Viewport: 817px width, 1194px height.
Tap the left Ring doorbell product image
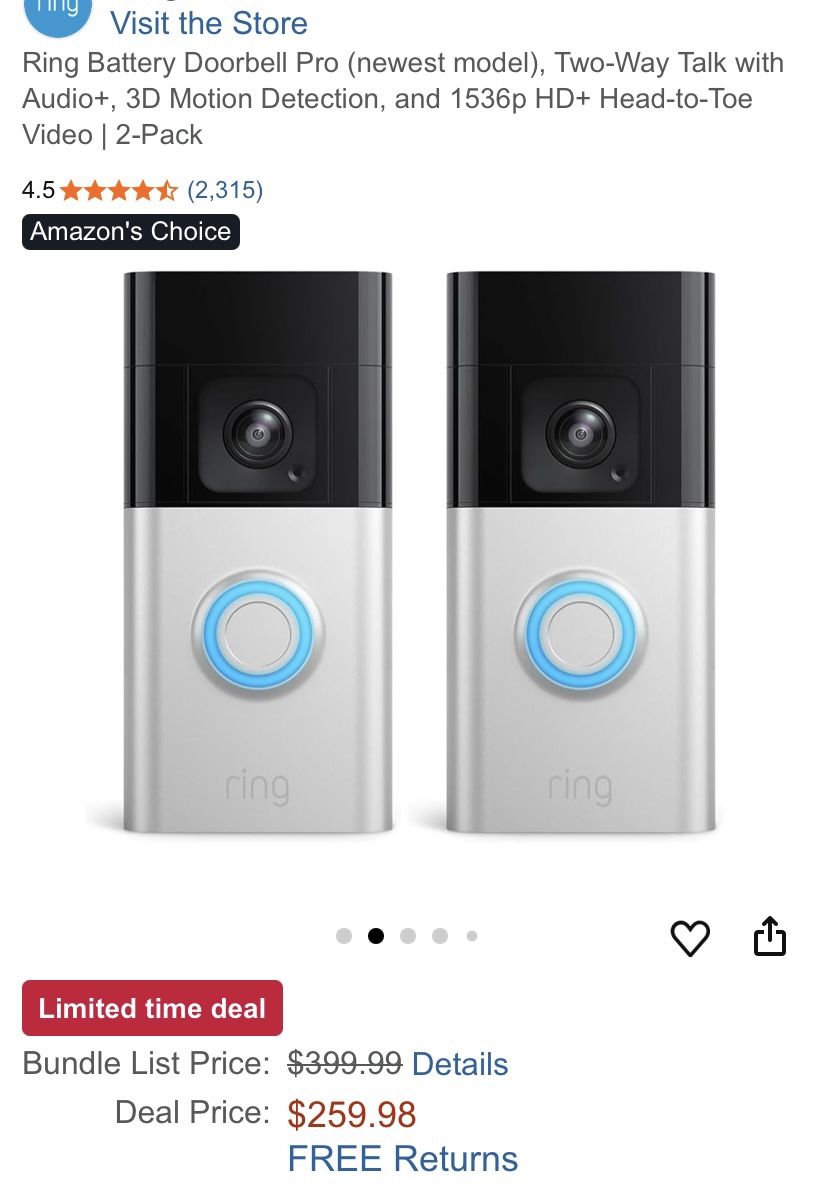(258, 552)
